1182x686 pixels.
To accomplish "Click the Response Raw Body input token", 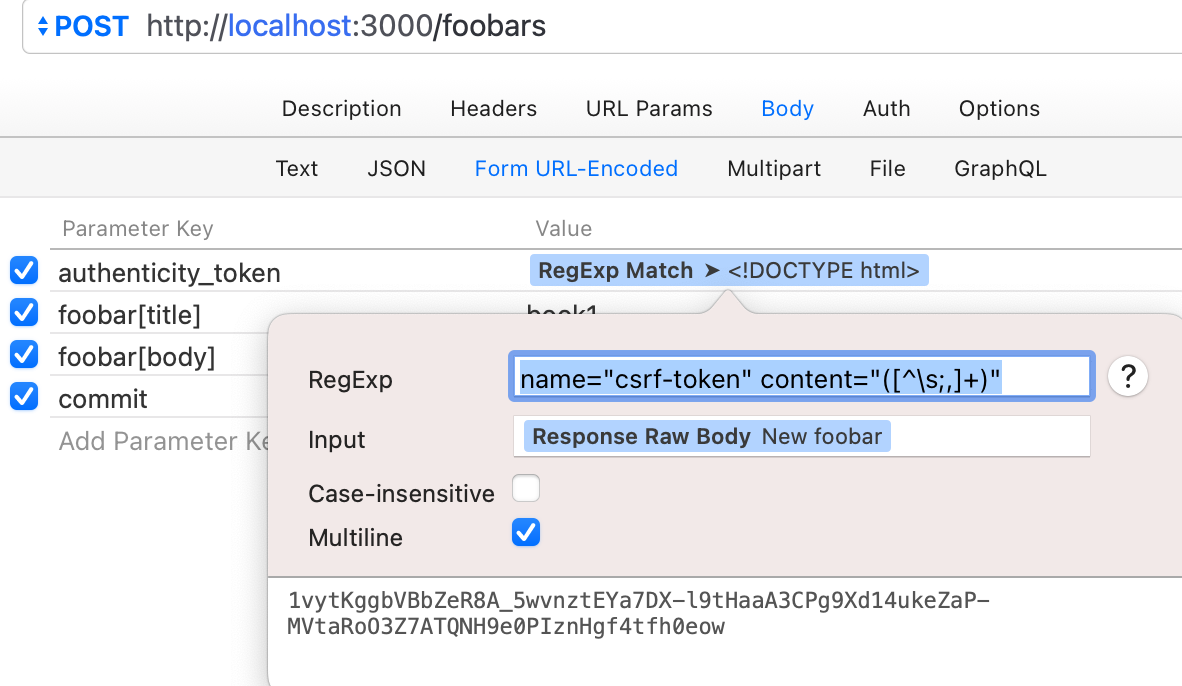I will pos(707,437).
